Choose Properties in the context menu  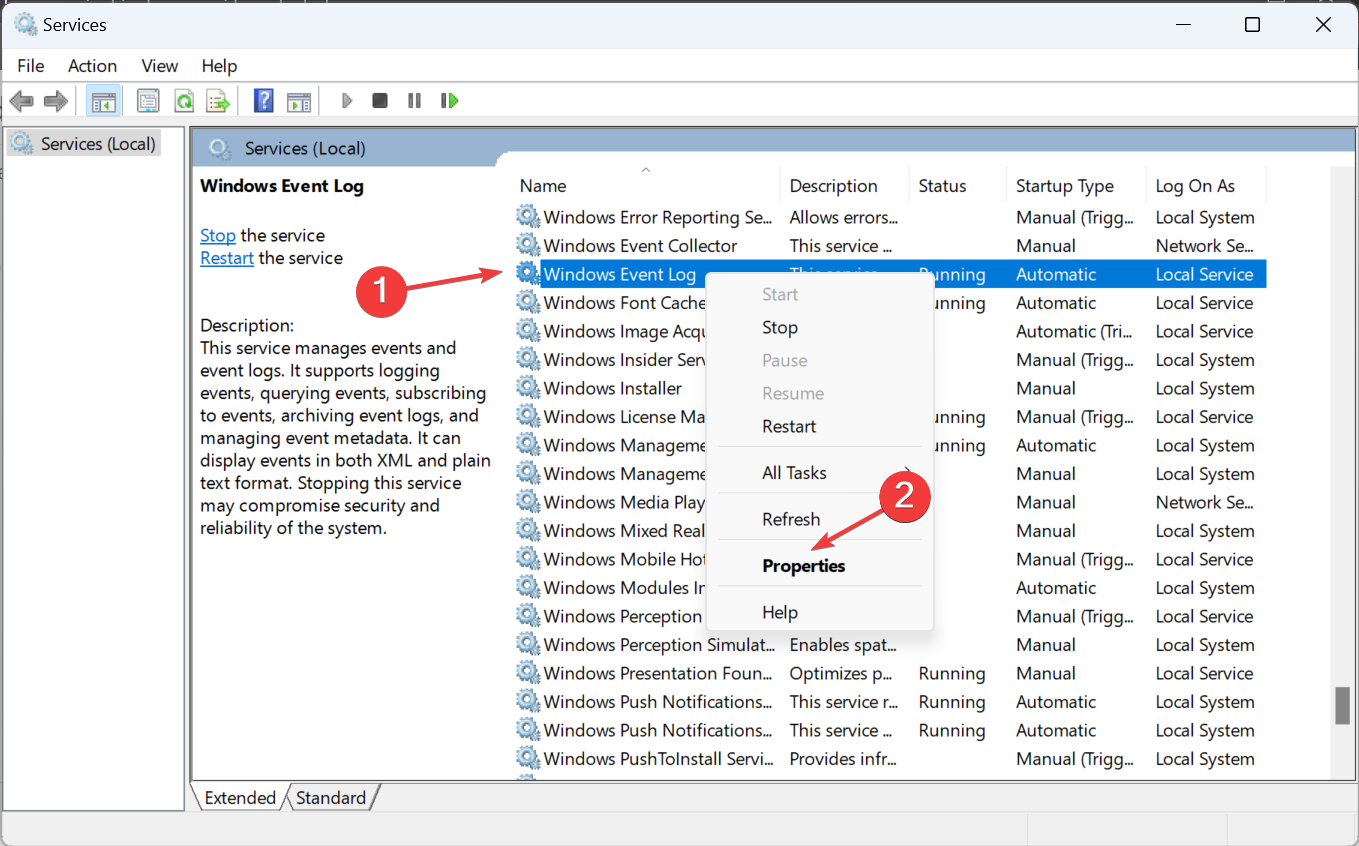tap(803, 566)
